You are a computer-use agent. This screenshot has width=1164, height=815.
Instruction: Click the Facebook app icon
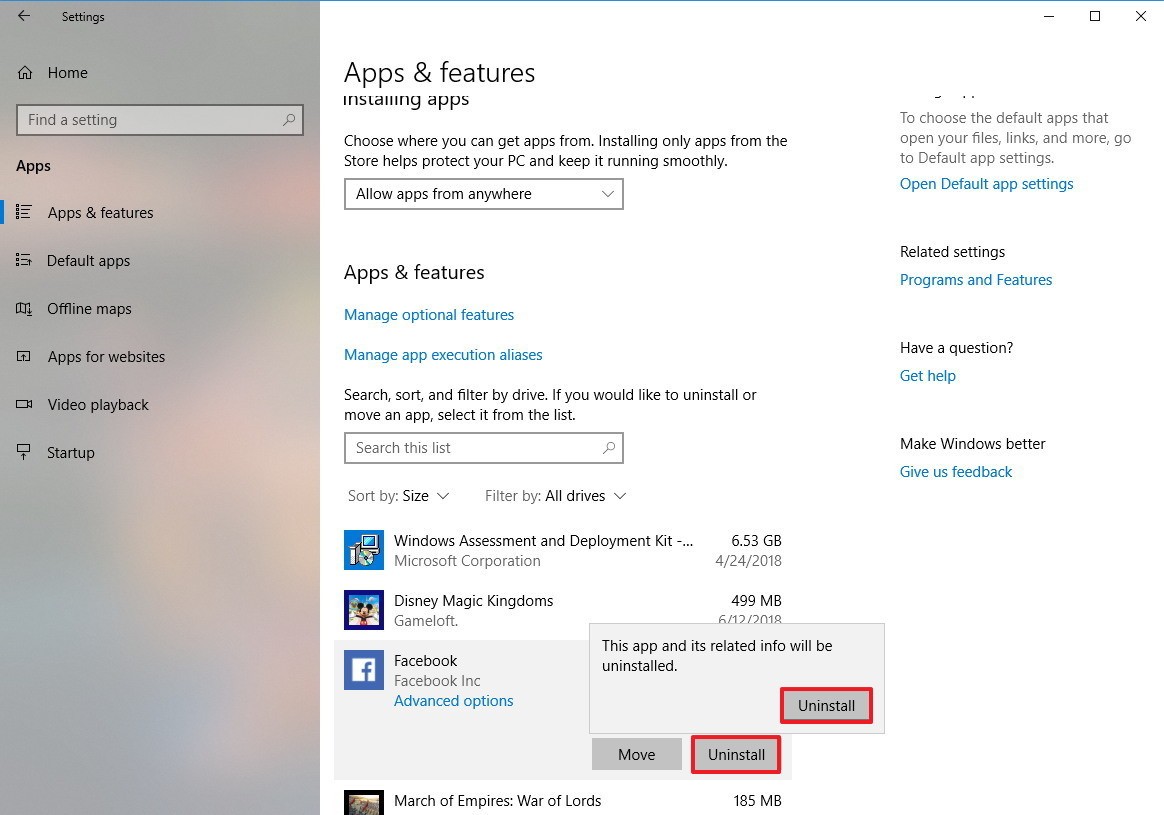363,670
